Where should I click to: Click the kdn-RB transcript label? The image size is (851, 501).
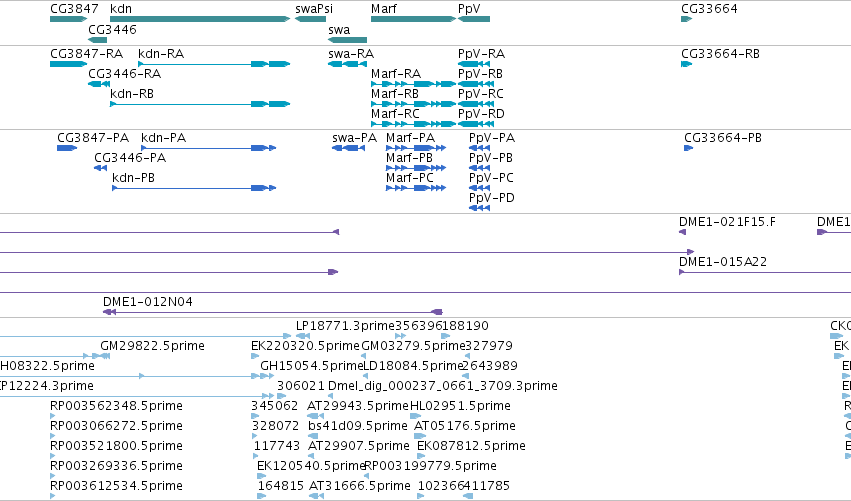[x=132, y=94]
